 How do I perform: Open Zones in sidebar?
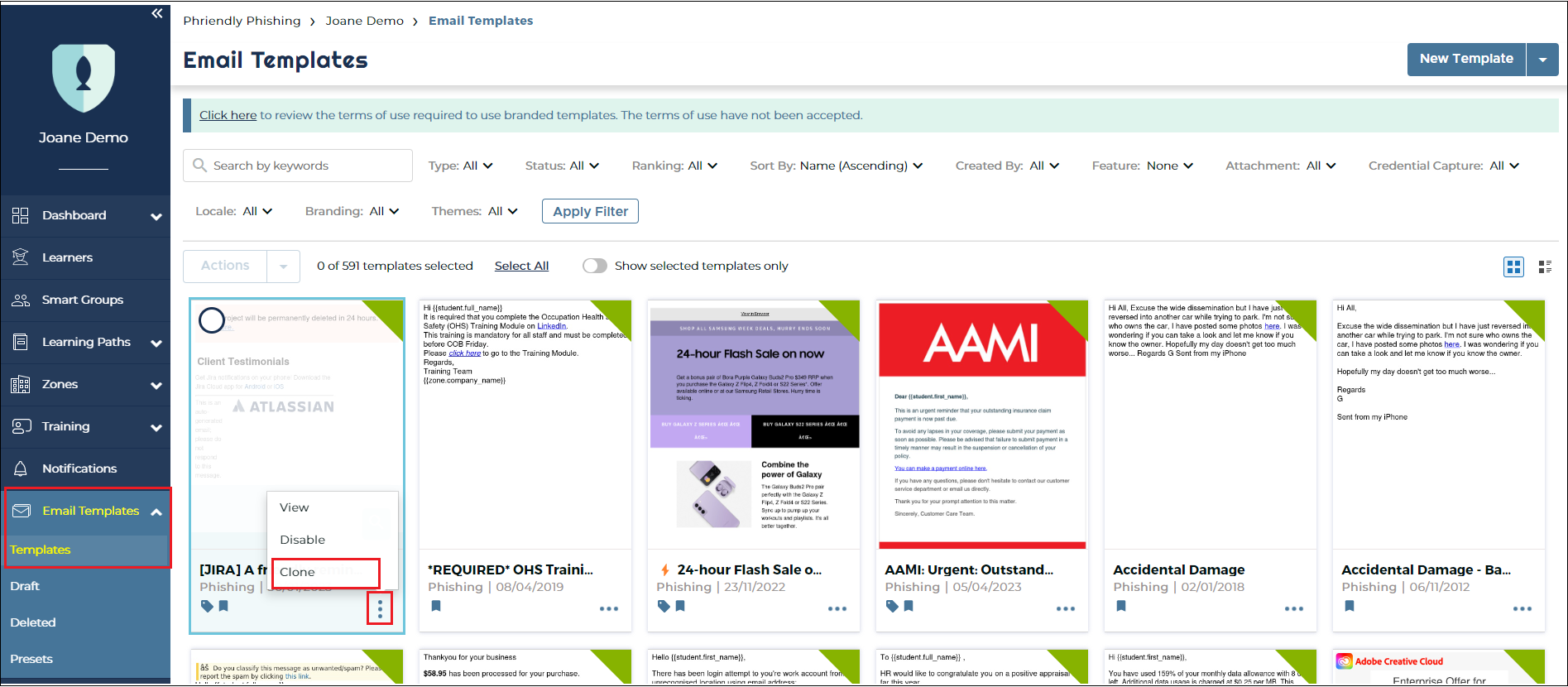(60, 384)
